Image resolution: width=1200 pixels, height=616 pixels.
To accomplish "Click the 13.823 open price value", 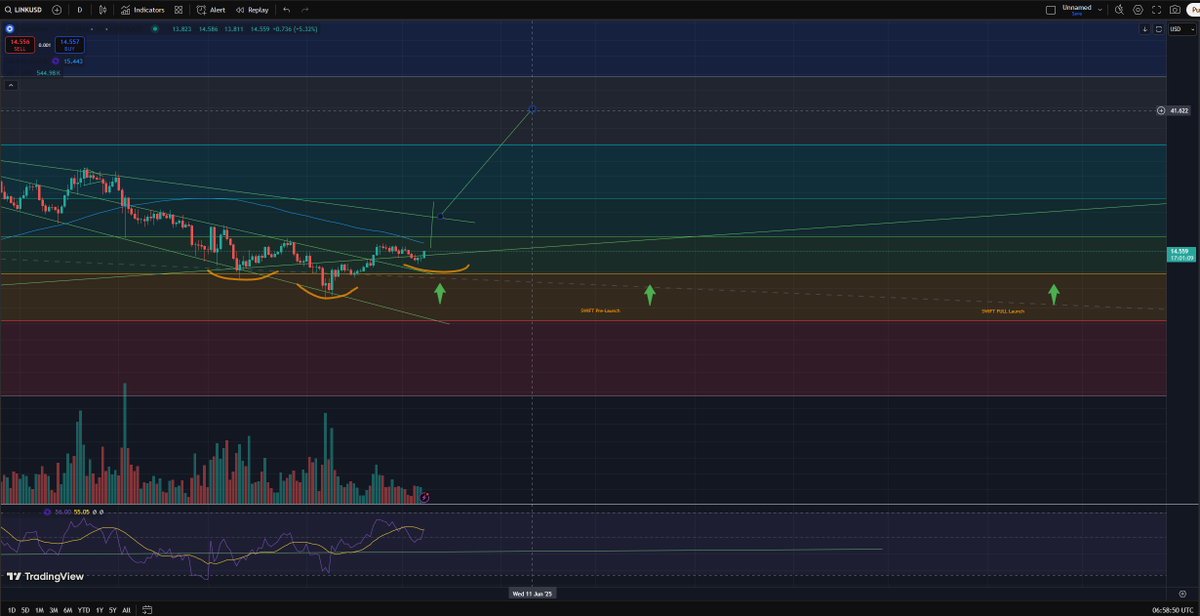I will [x=181, y=29].
